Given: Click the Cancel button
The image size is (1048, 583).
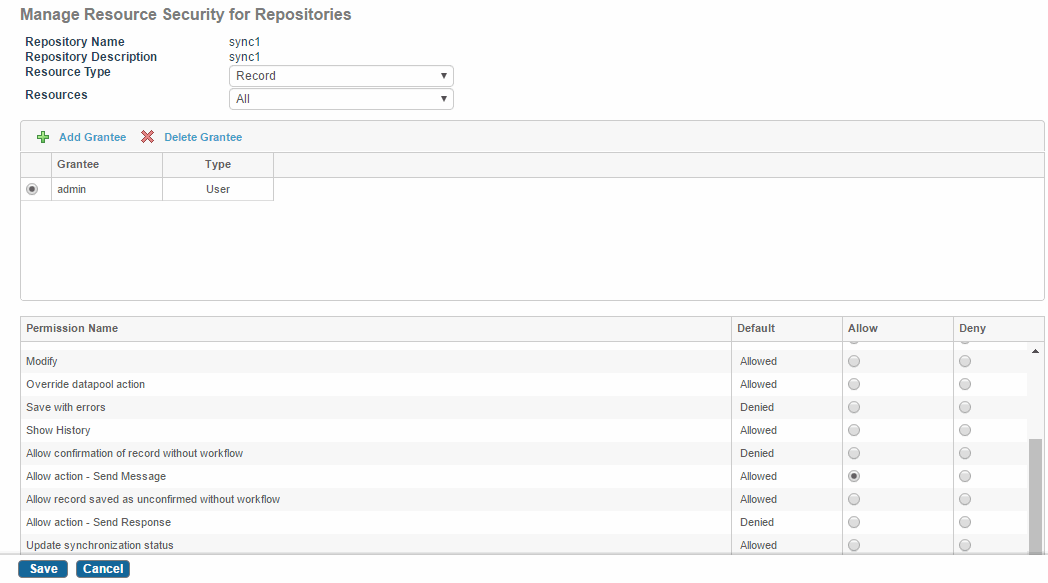Looking at the screenshot, I should 103,569.
